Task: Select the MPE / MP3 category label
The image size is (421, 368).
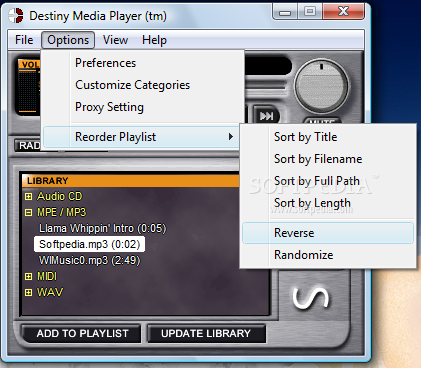Action: coord(61,212)
